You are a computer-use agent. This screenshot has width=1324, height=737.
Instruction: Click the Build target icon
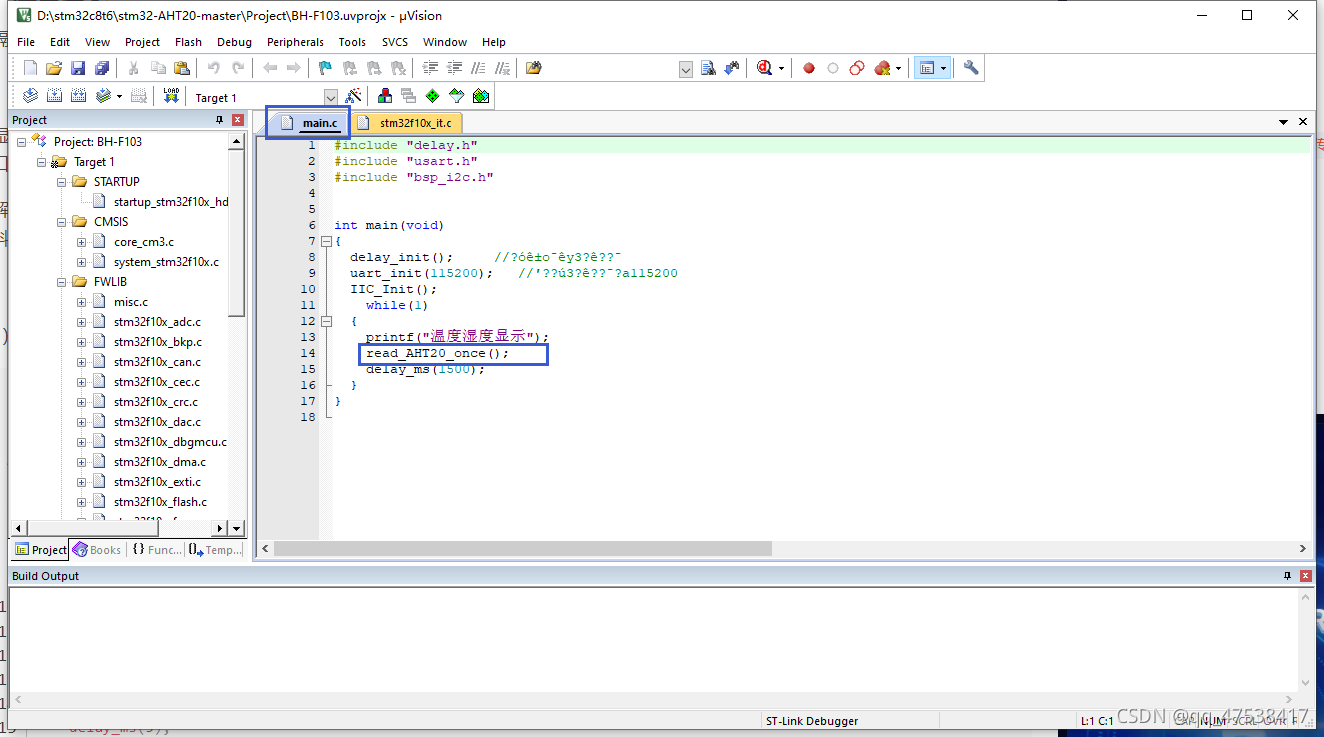tap(54, 96)
